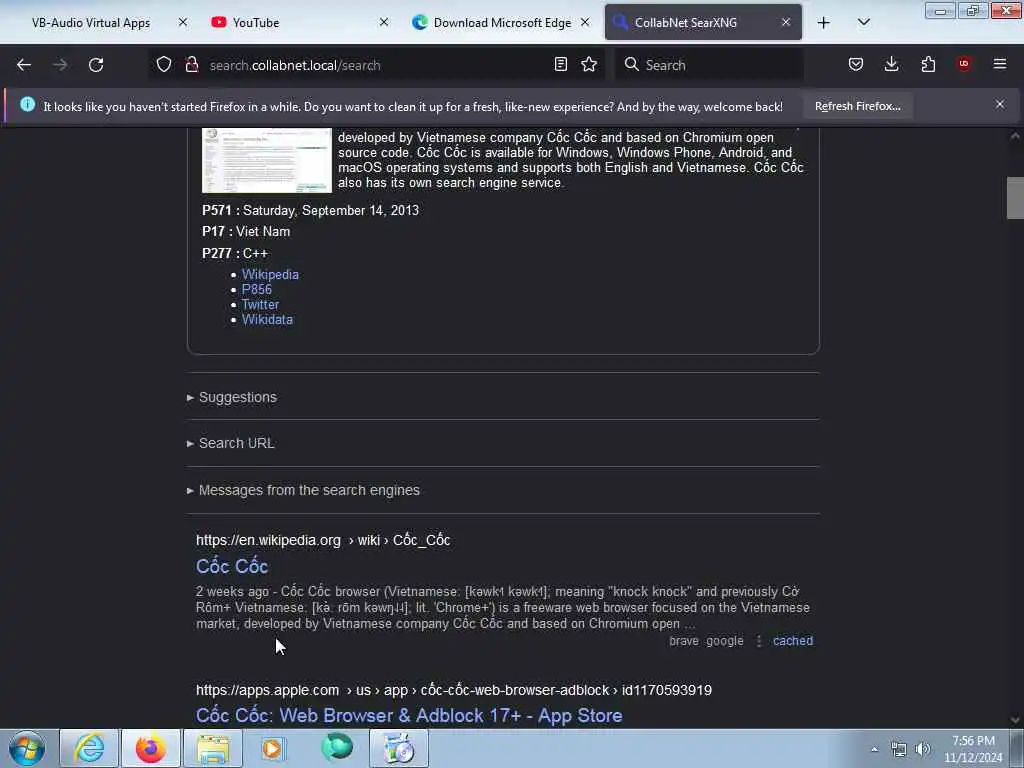This screenshot has width=1024, height=768.
Task: Click the P571 date text
Action: [310, 210]
